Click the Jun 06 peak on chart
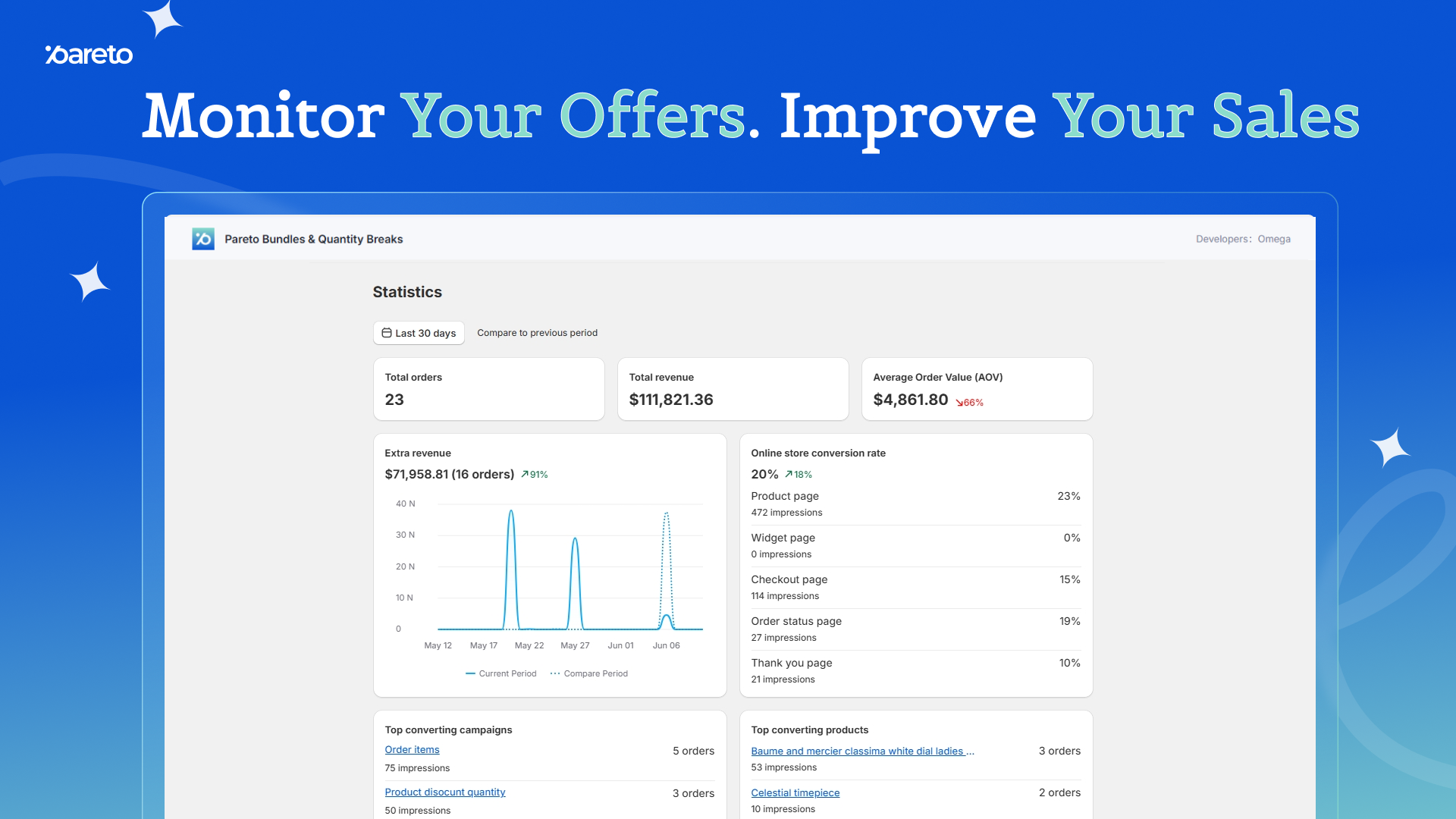This screenshot has width=1456, height=819. tap(666, 515)
